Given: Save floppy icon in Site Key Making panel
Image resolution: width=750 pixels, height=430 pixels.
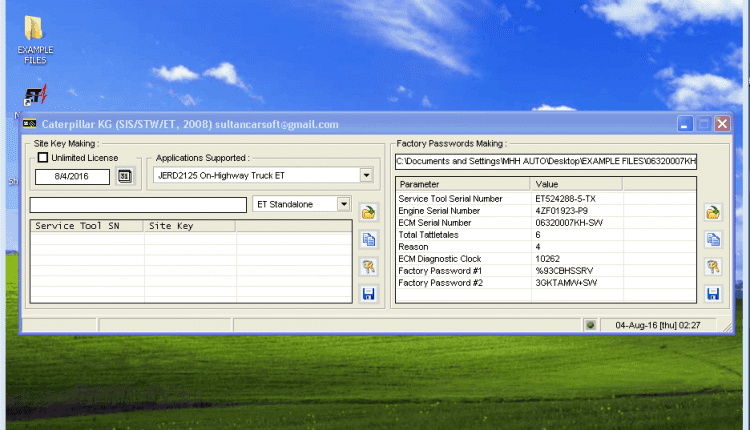Looking at the screenshot, I should click(368, 294).
